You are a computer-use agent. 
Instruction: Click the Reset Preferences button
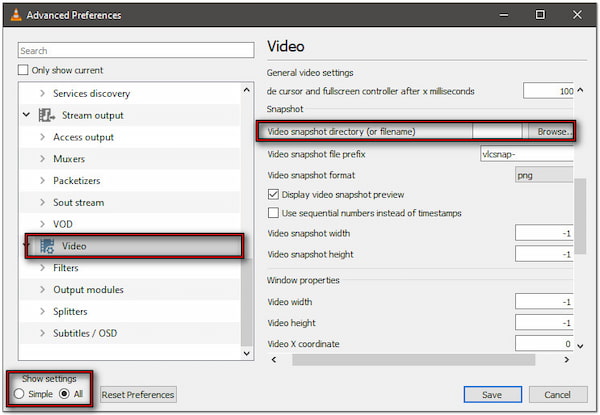tap(138, 395)
